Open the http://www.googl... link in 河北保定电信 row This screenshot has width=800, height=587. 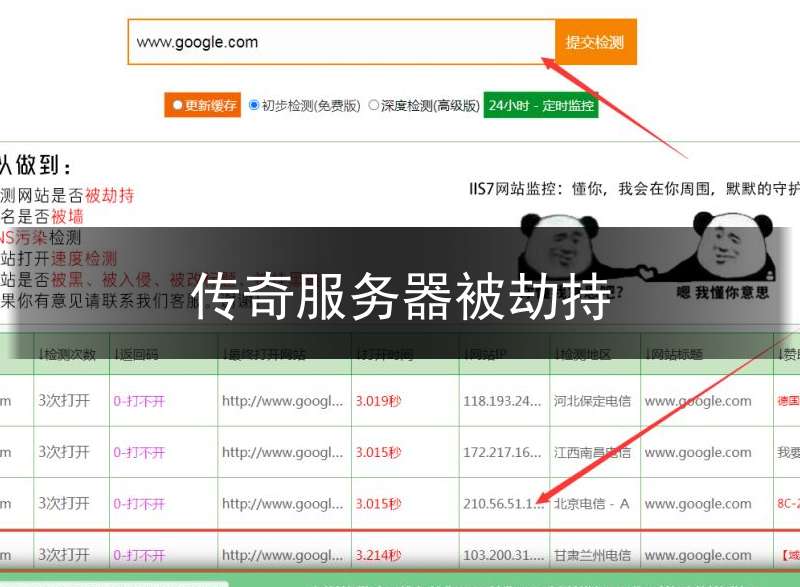283,401
